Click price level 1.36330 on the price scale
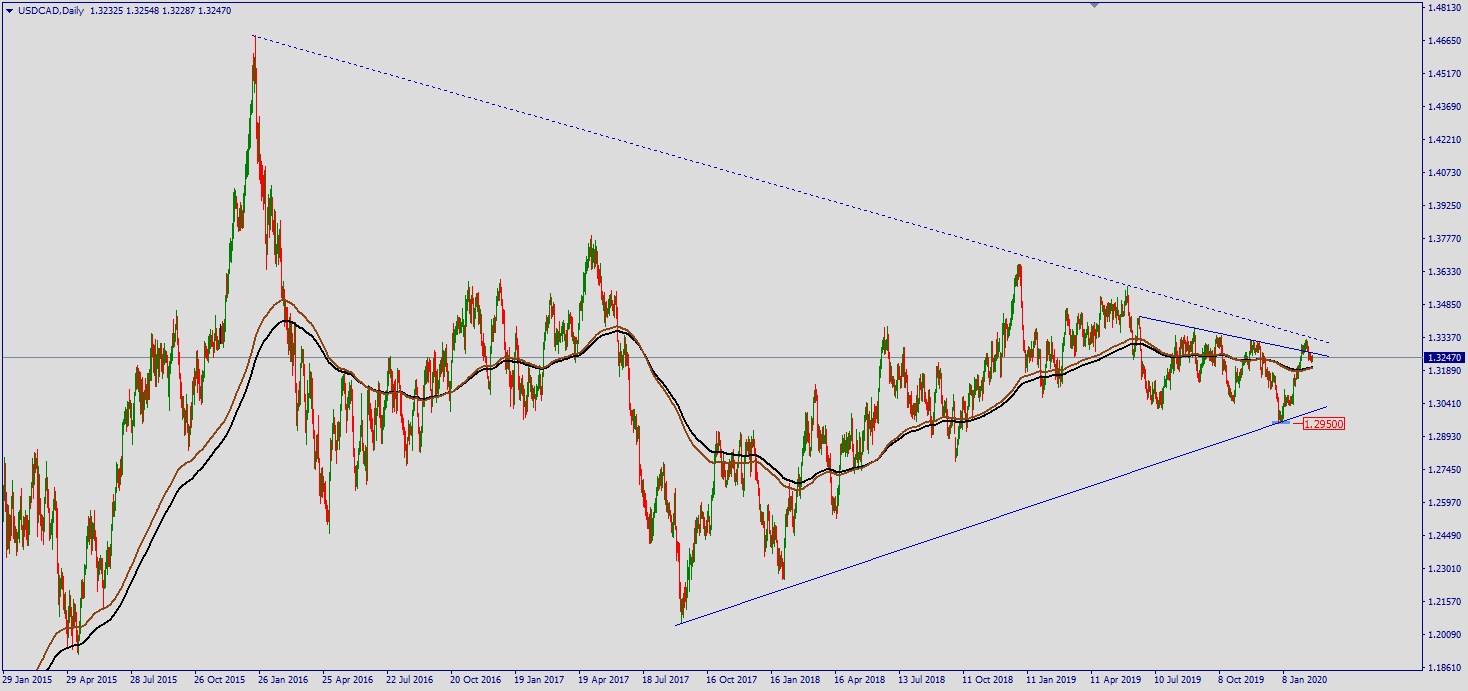The height and width of the screenshot is (691, 1468). [x=1446, y=272]
